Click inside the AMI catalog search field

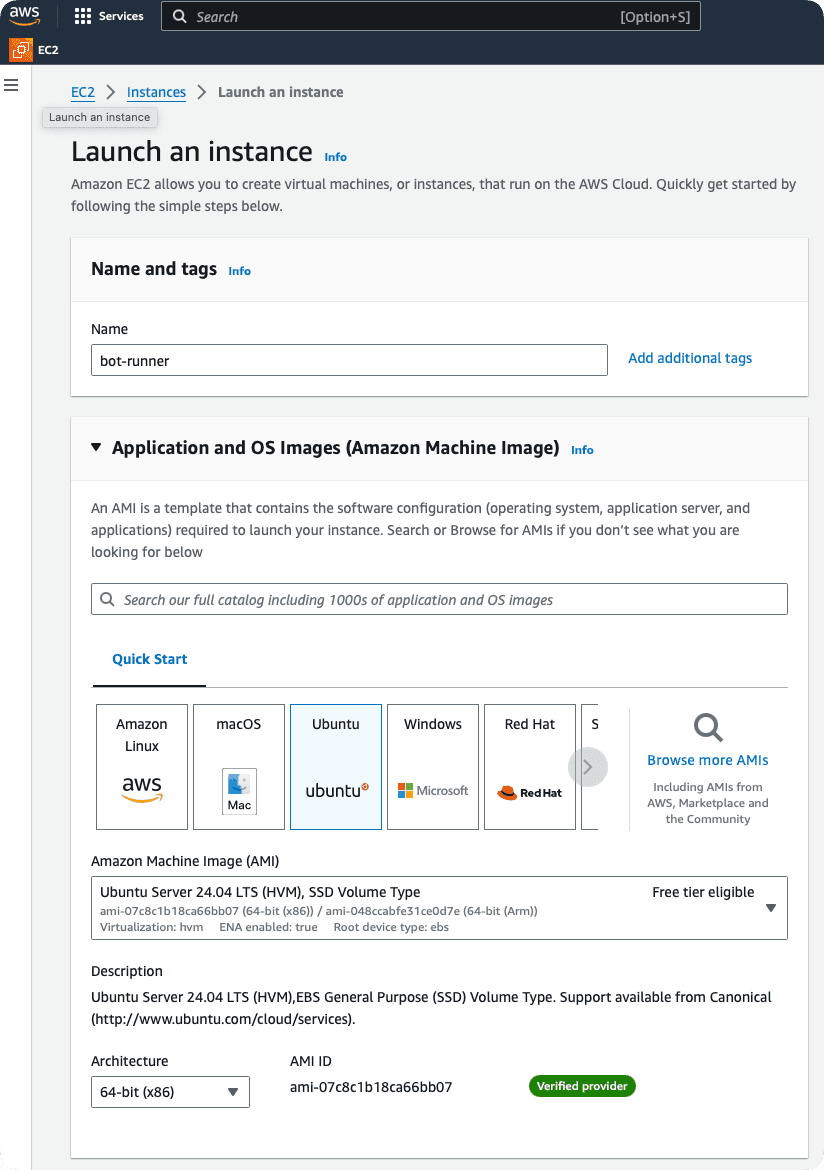click(x=439, y=599)
